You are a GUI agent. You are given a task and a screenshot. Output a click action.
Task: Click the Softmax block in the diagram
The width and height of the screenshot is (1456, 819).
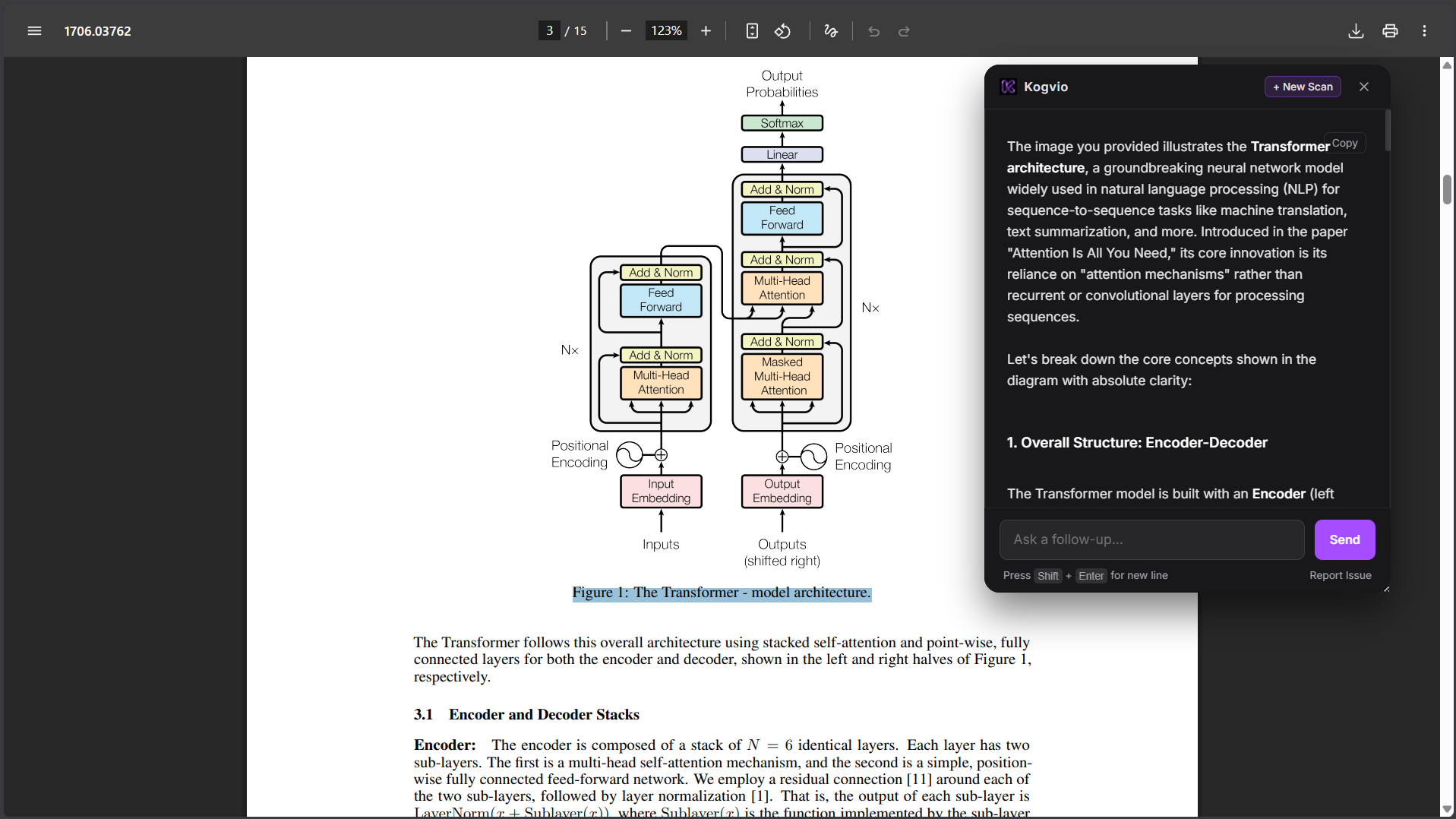(x=782, y=123)
